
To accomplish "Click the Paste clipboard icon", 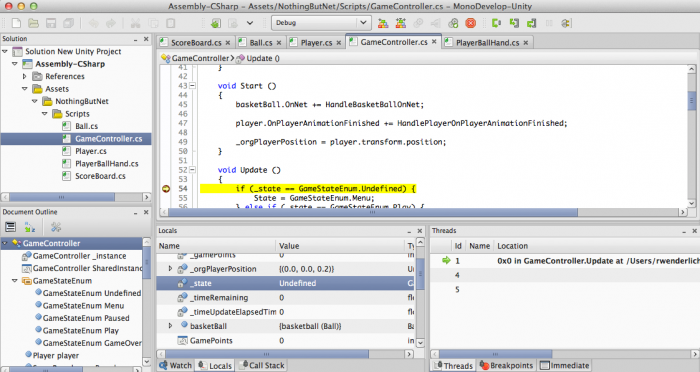I will tap(171, 23).
